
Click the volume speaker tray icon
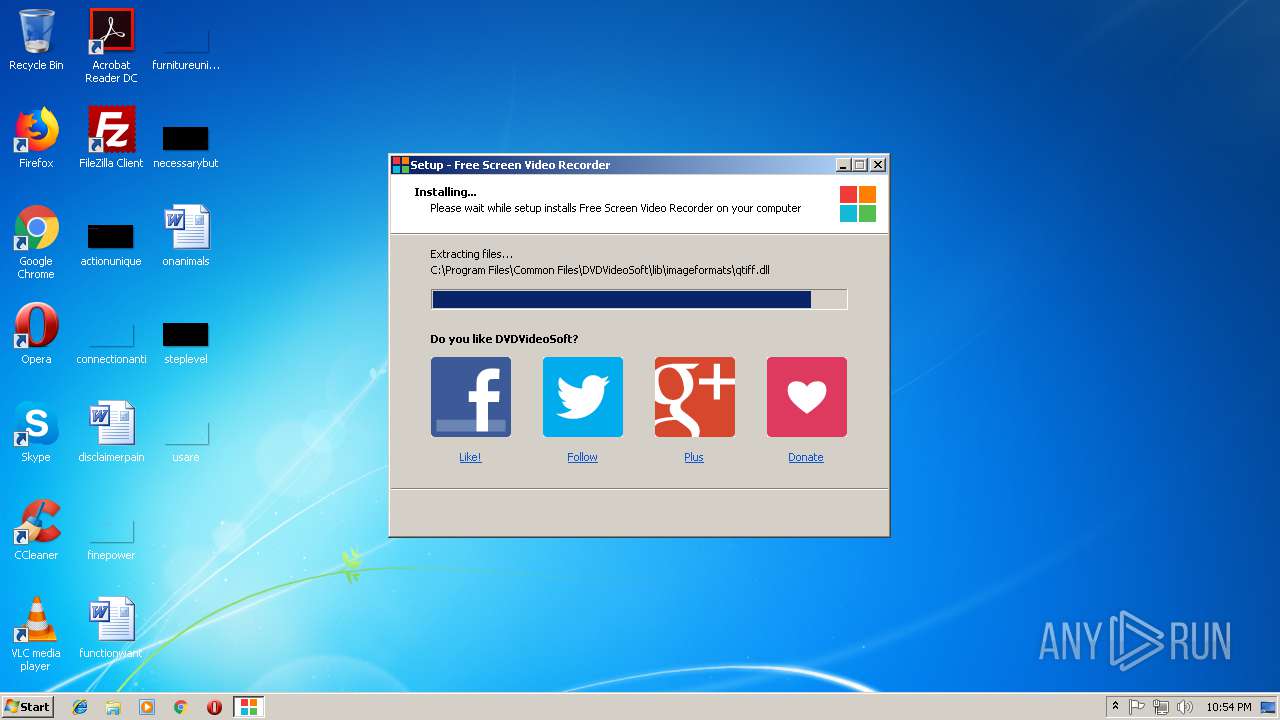pos(1185,707)
